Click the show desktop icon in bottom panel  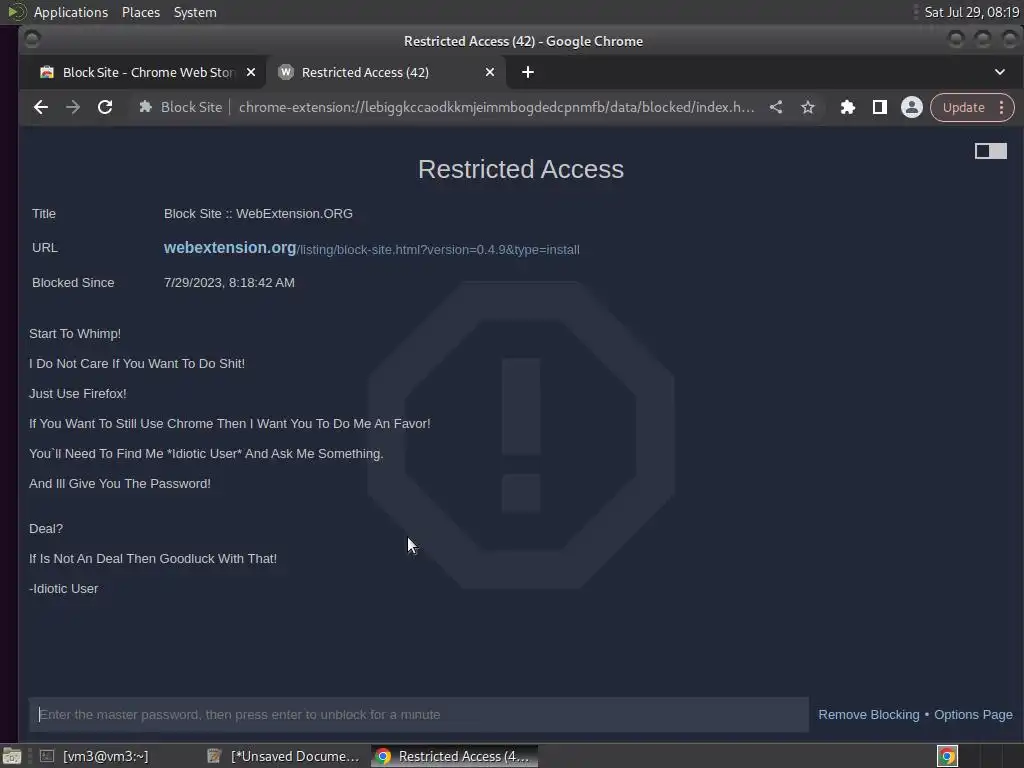coord(12,756)
